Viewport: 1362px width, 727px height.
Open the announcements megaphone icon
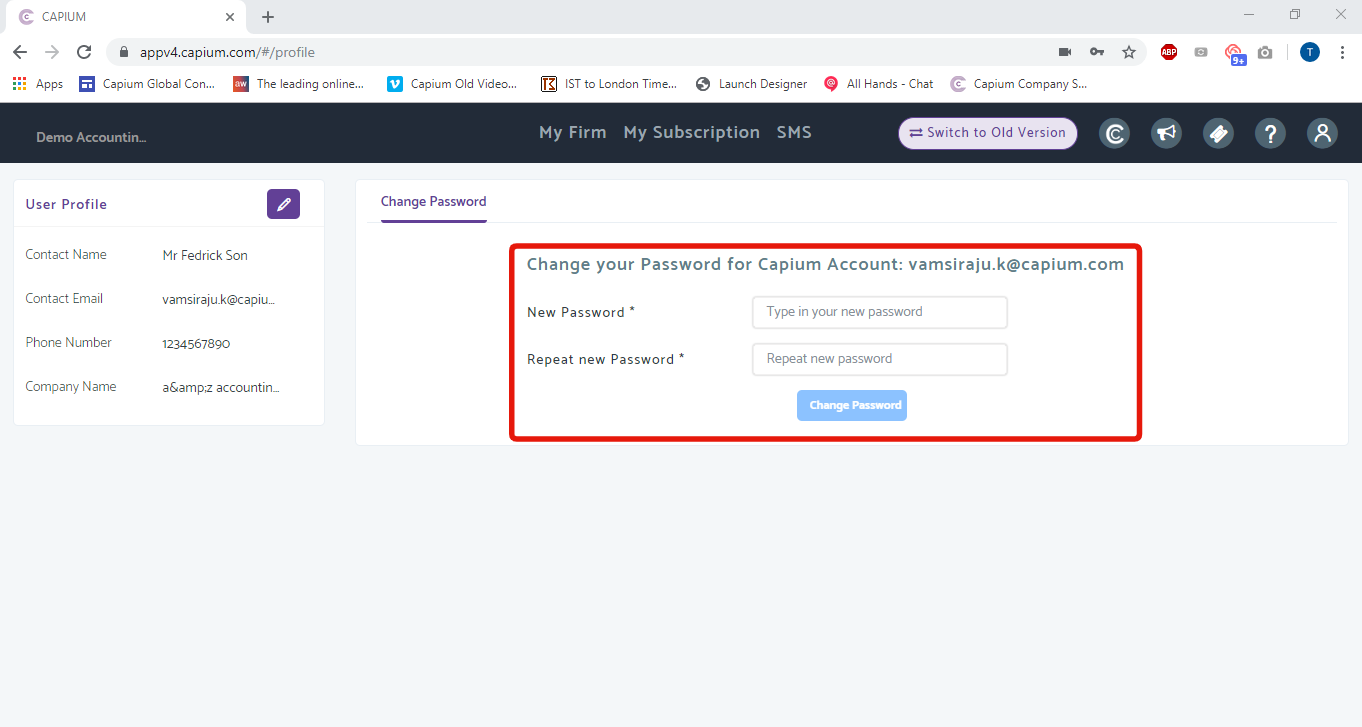[x=1166, y=133]
